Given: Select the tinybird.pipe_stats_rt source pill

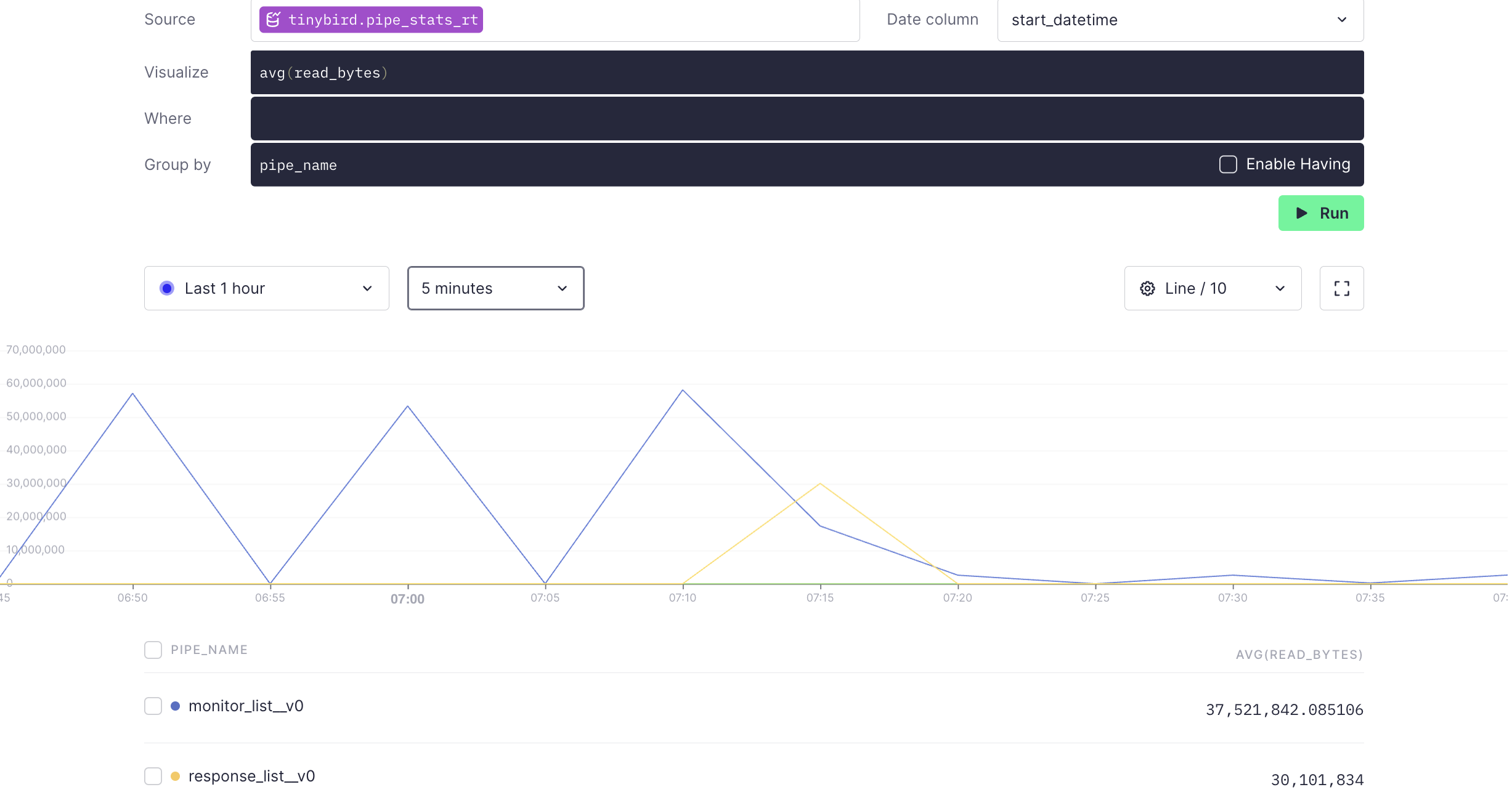Looking at the screenshot, I should point(370,19).
